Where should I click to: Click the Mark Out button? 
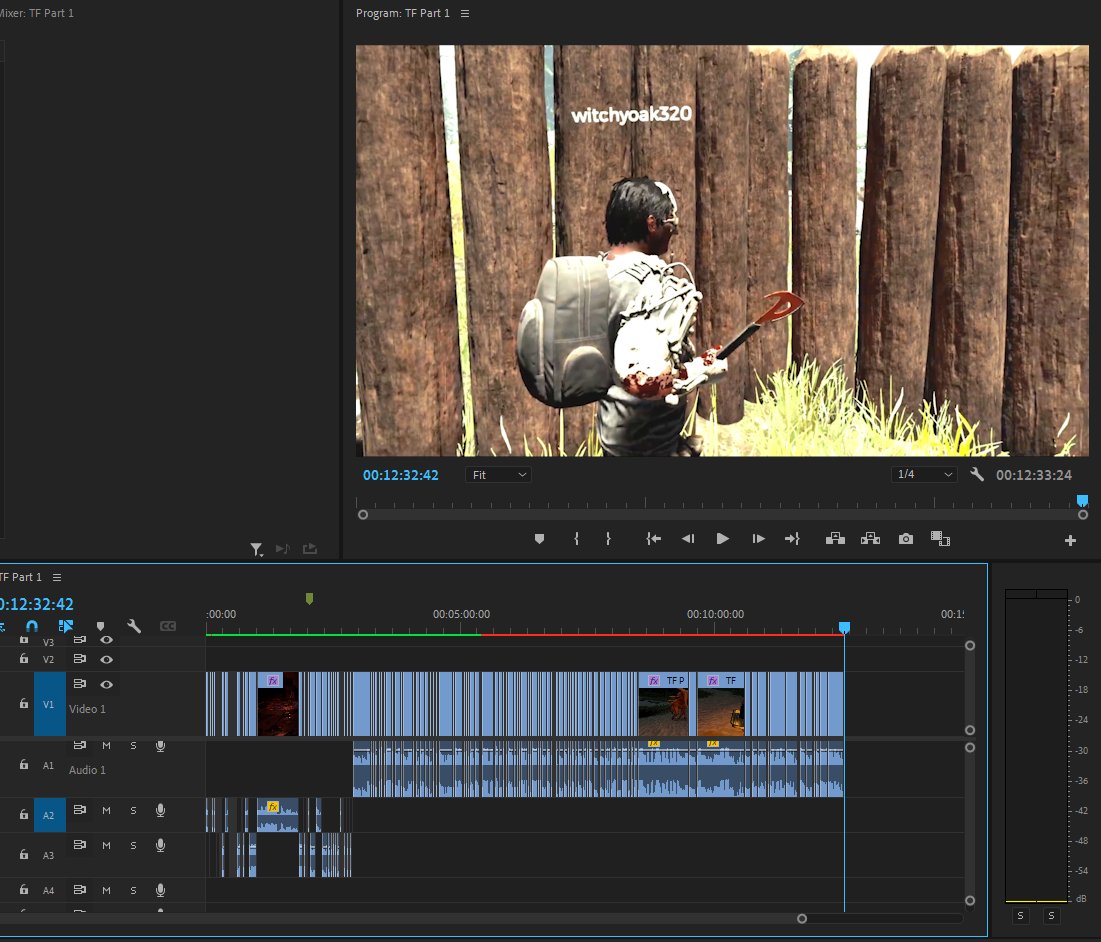608,539
